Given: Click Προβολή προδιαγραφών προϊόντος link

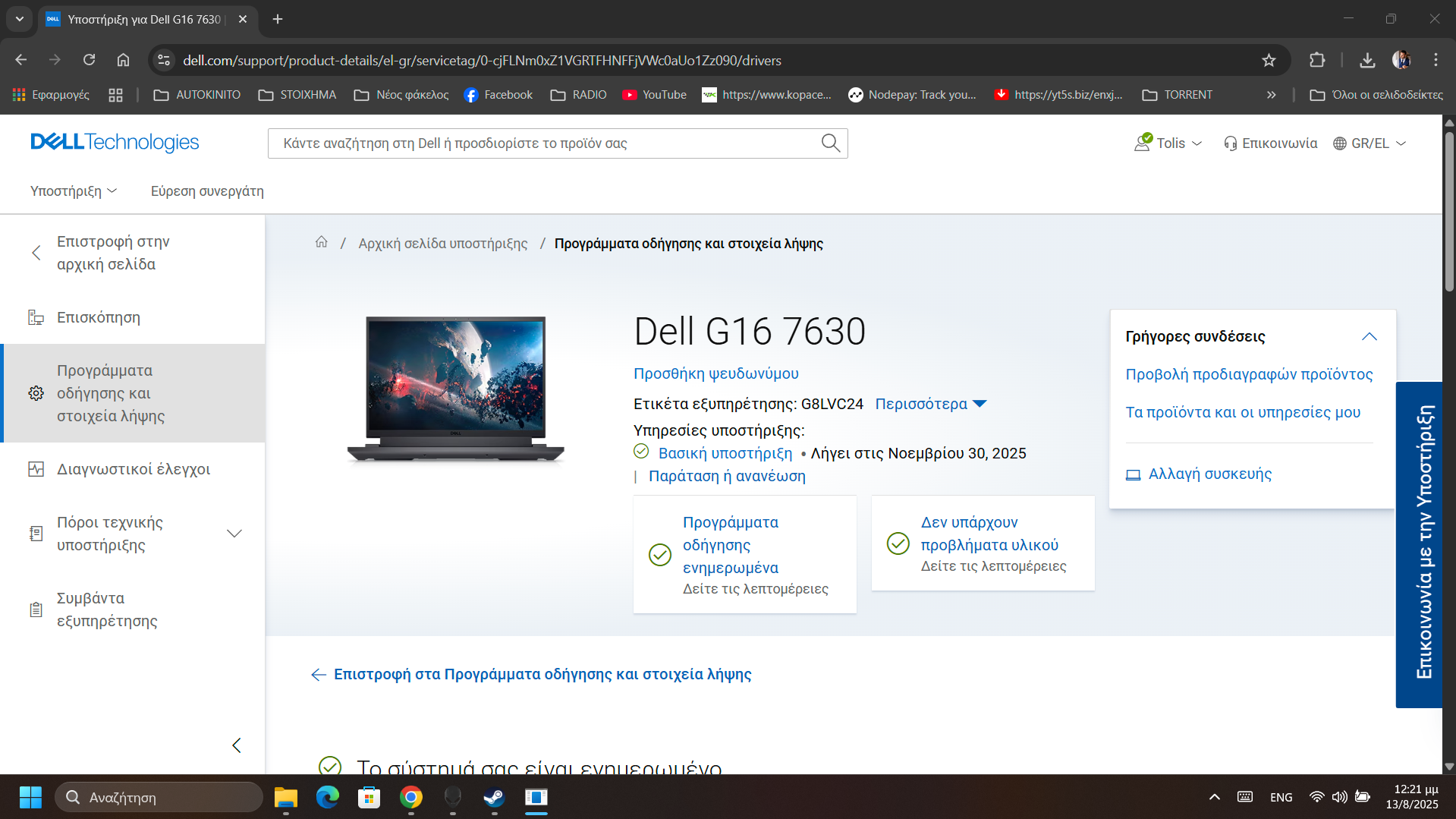Looking at the screenshot, I should tap(1249, 374).
